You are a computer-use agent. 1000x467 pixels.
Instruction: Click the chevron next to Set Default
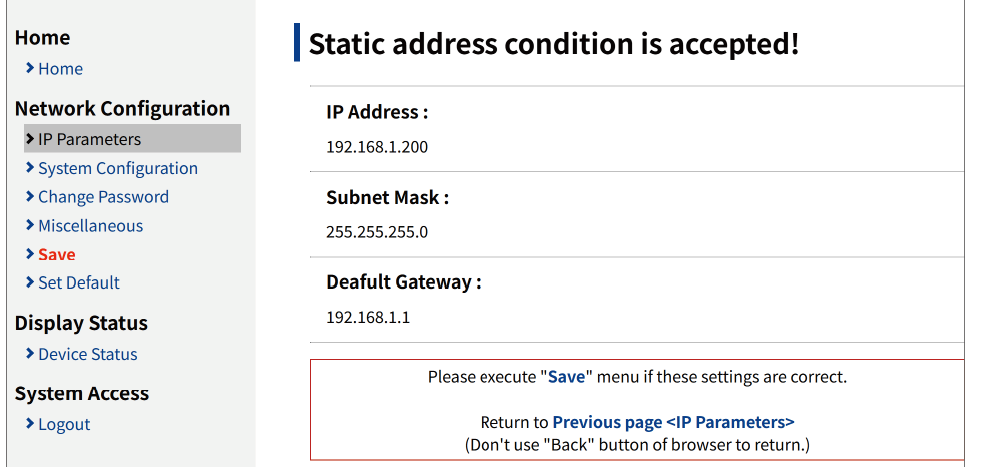point(30,283)
